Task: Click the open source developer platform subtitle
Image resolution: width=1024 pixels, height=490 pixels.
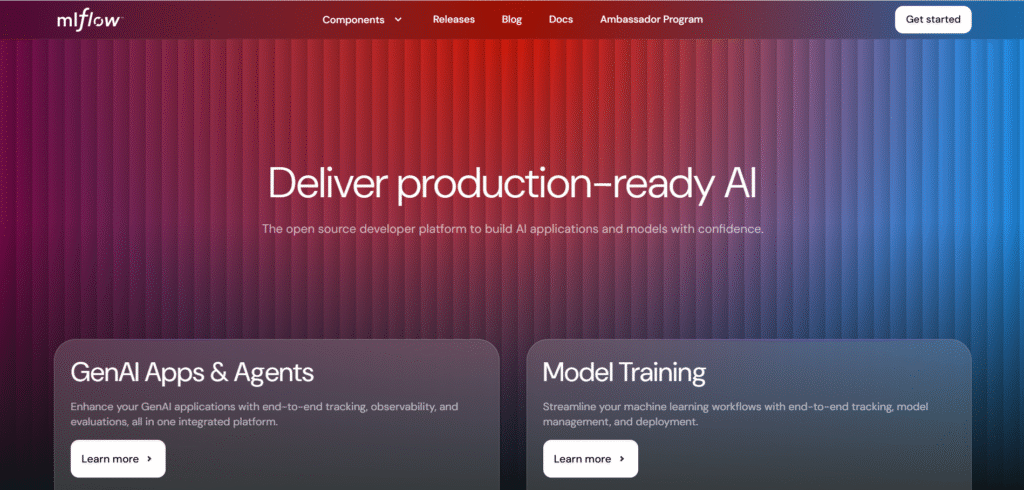Action: tap(512, 229)
